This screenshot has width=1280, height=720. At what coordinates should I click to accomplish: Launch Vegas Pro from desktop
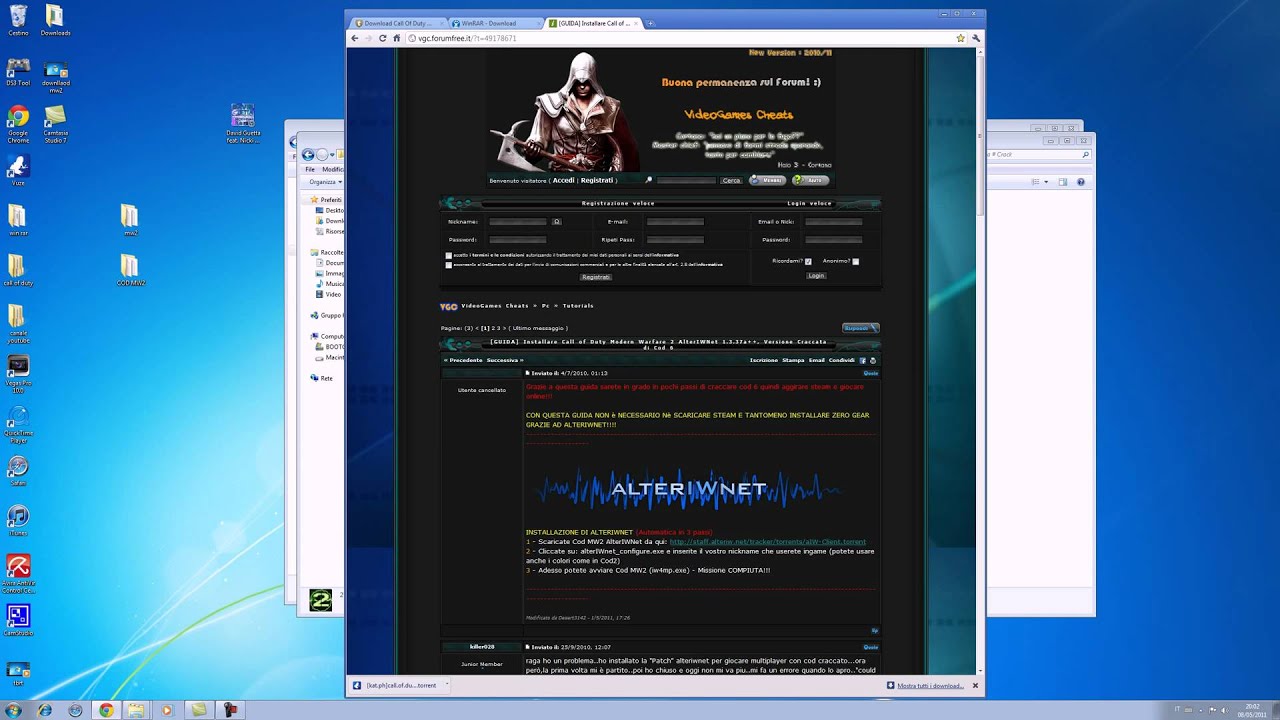pos(18,372)
